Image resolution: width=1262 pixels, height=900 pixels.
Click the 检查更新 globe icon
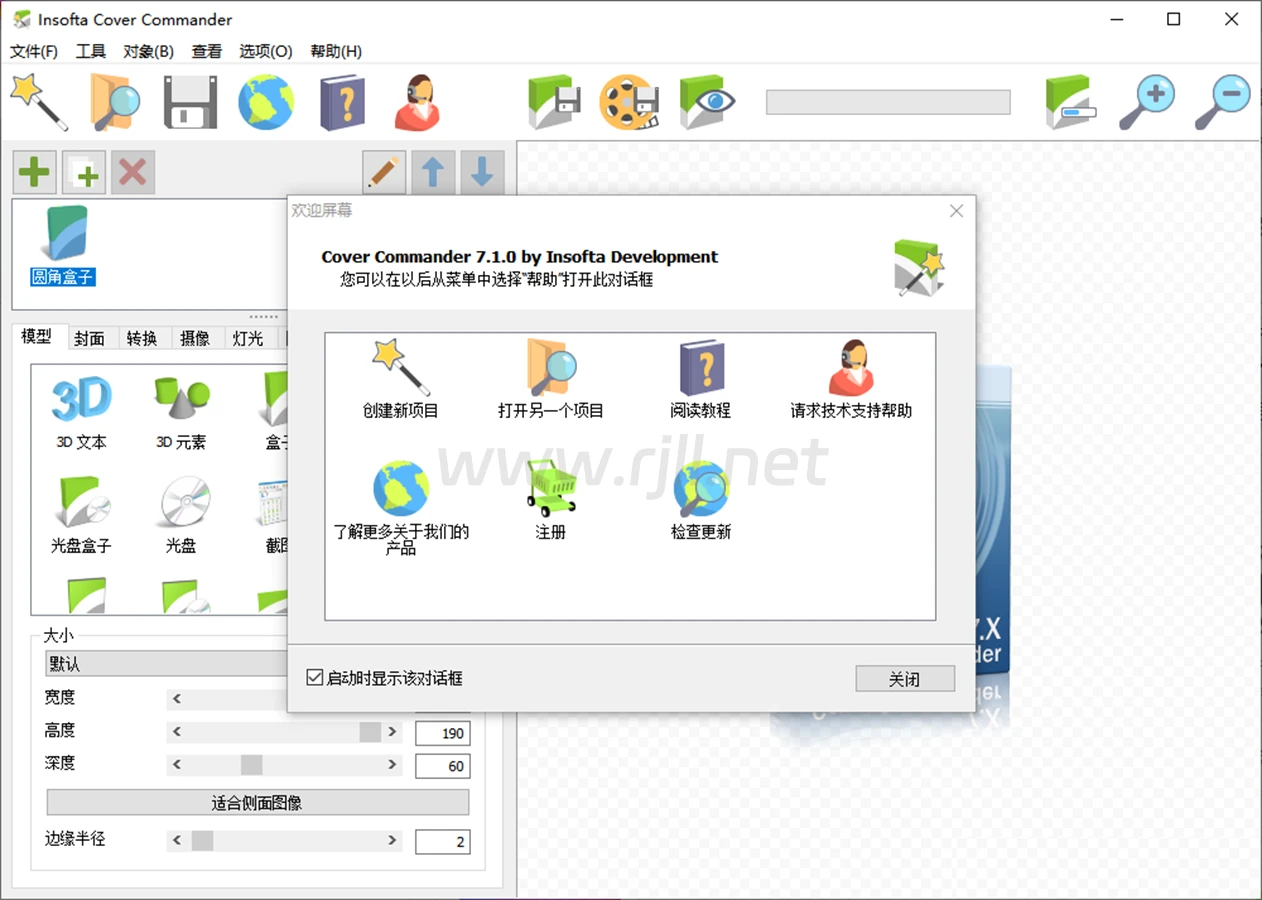tap(701, 488)
